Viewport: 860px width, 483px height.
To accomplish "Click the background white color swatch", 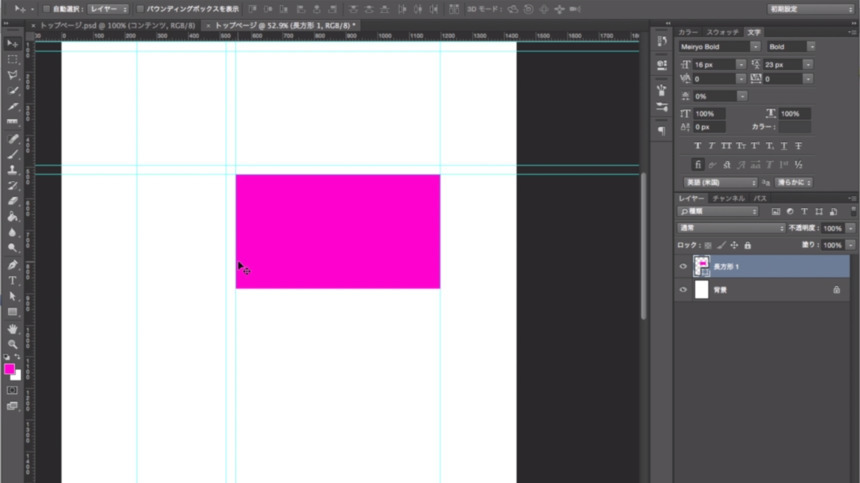I will tap(18, 377).
